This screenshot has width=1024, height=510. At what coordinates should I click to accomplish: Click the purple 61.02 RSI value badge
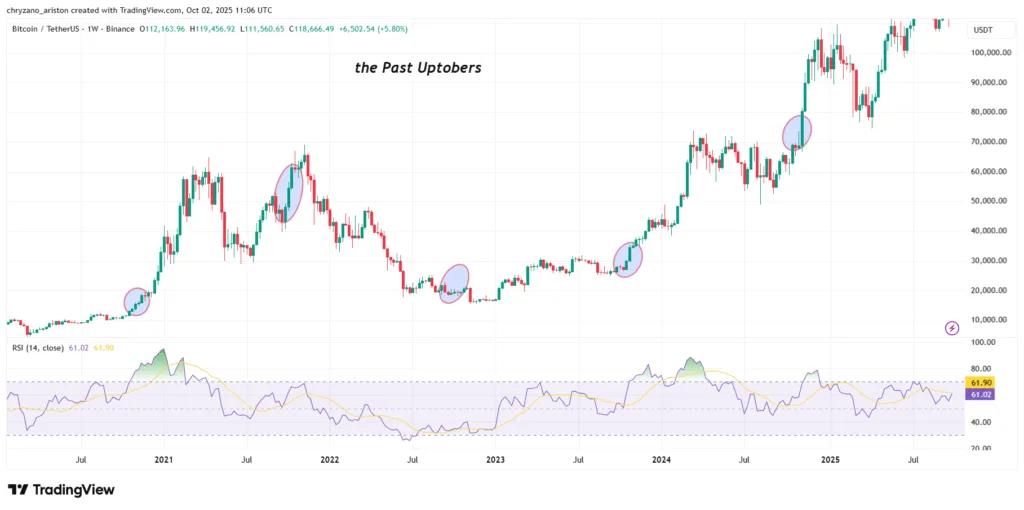pos(980,395)
